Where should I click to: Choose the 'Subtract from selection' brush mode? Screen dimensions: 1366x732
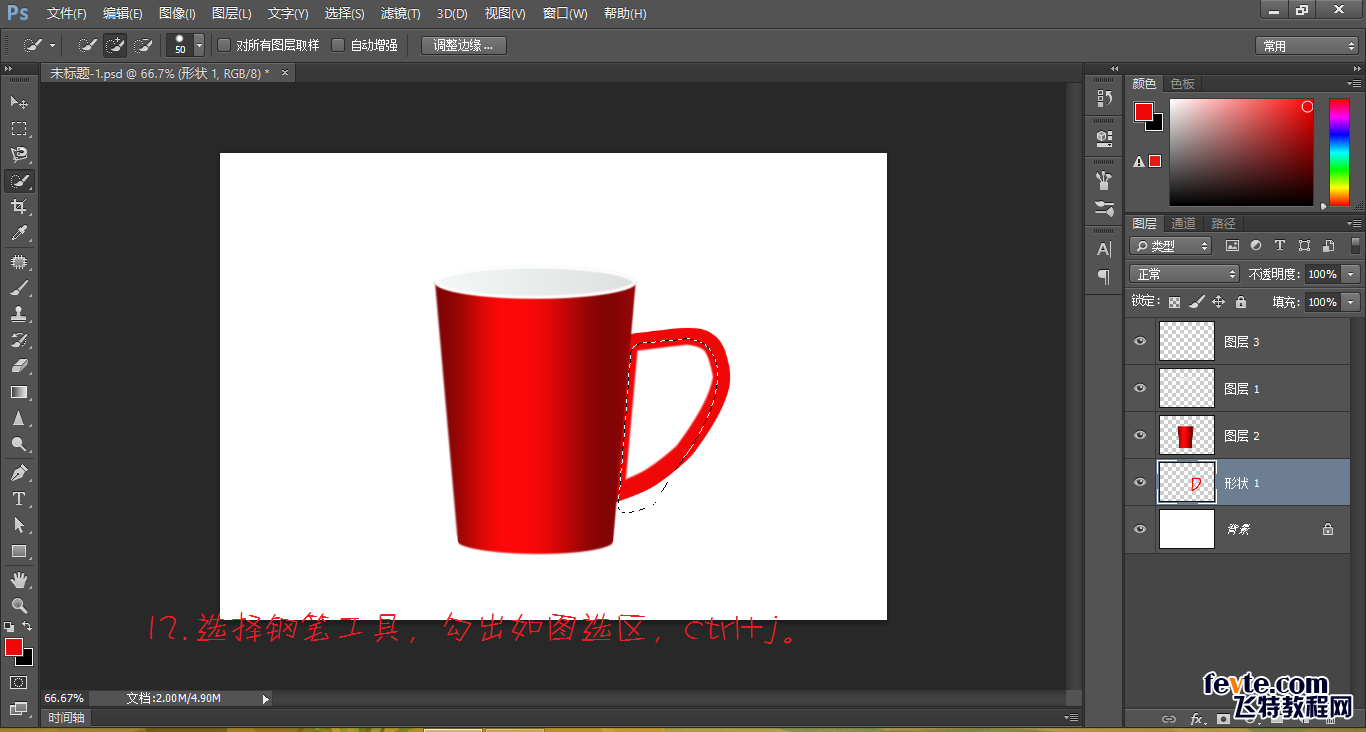coord(143,45)
